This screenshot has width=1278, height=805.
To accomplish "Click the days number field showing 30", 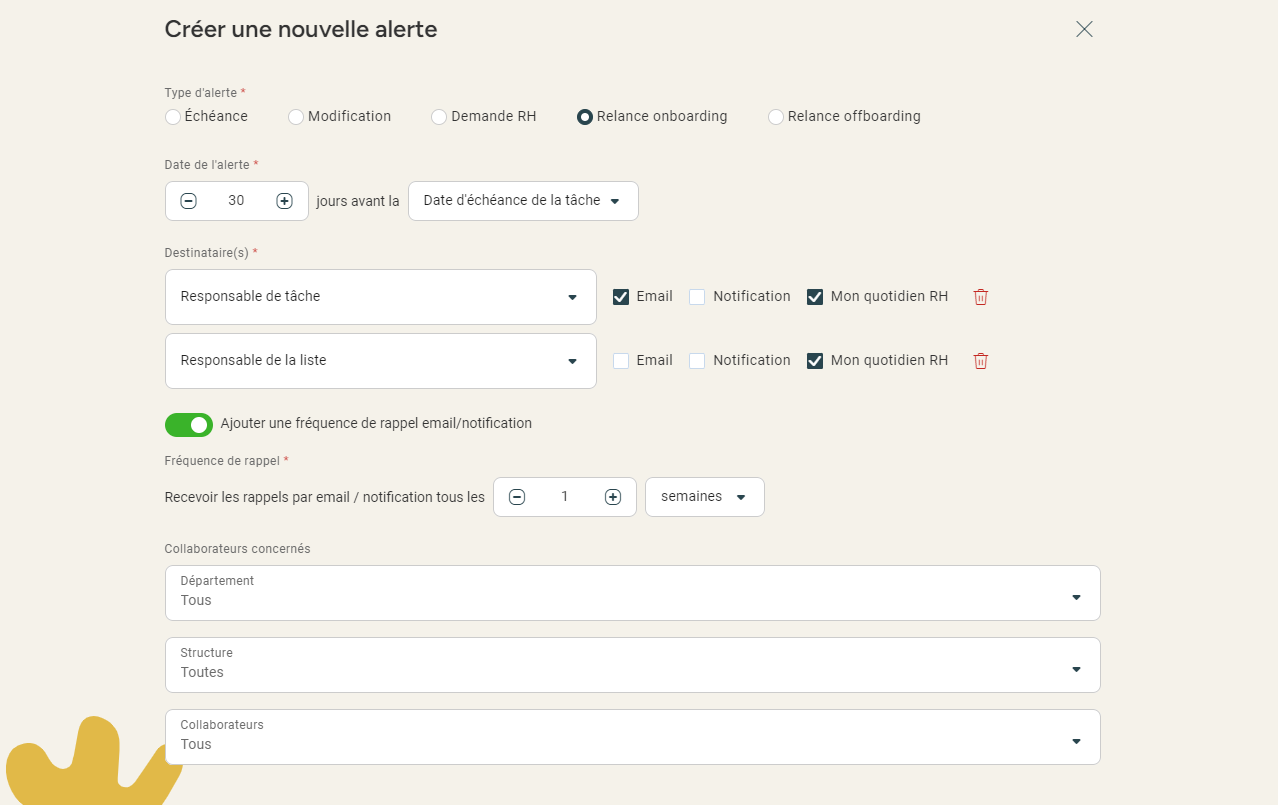I will [x=236, y=201].
